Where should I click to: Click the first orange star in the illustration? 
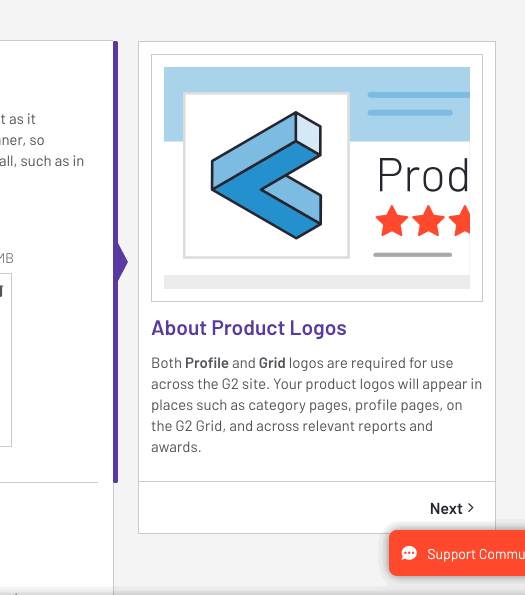point(391,221)
